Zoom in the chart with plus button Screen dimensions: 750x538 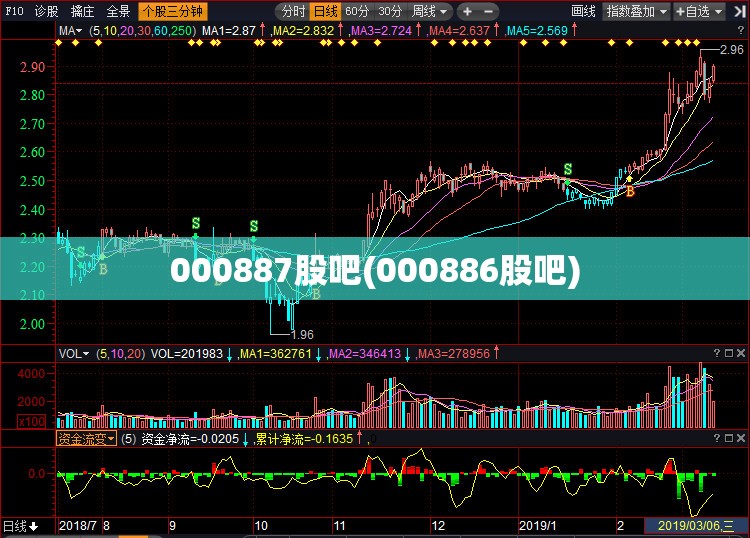[467, 11]
